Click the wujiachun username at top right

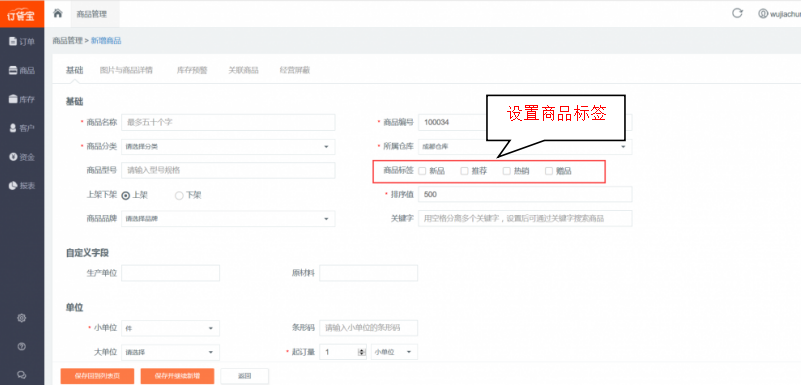click(x=785, y=14)
